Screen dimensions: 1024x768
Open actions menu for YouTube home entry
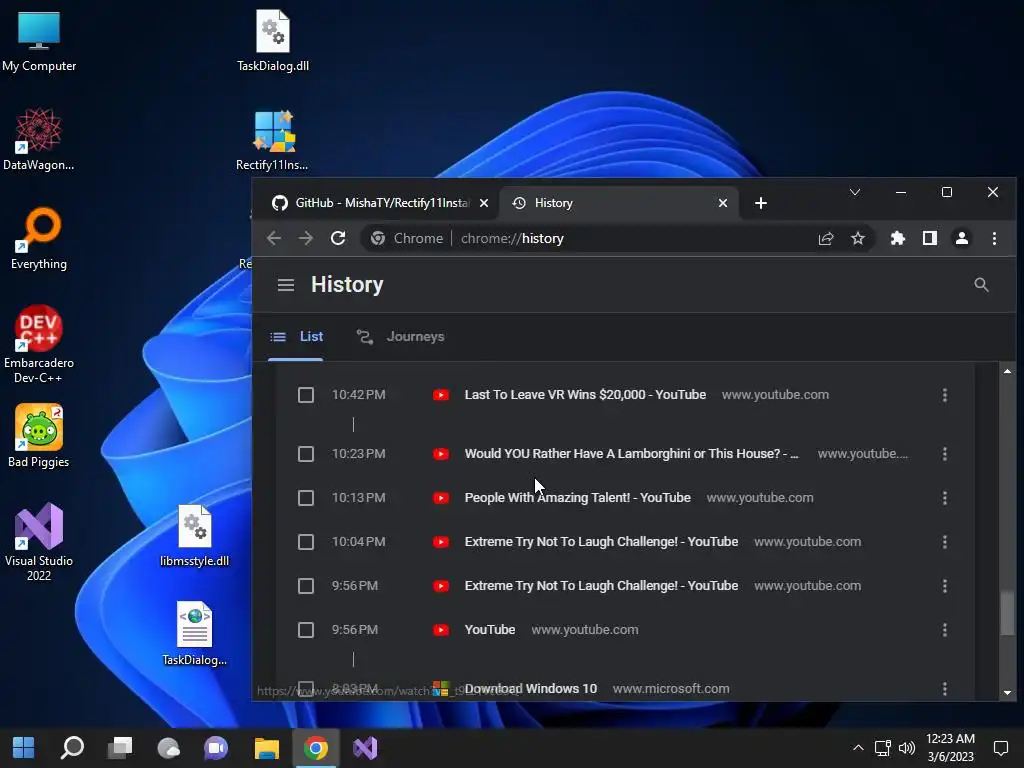944,630
